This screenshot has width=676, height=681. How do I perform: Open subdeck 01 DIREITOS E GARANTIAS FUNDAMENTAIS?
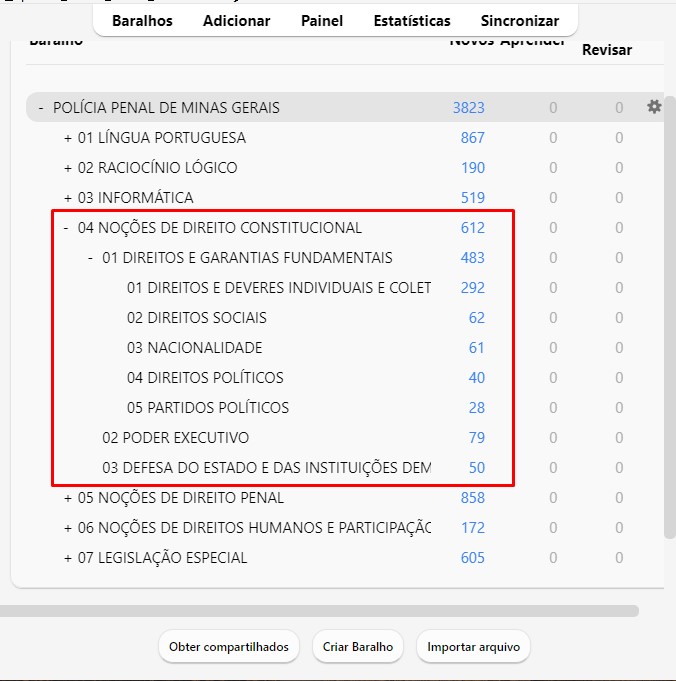(247, 258)
